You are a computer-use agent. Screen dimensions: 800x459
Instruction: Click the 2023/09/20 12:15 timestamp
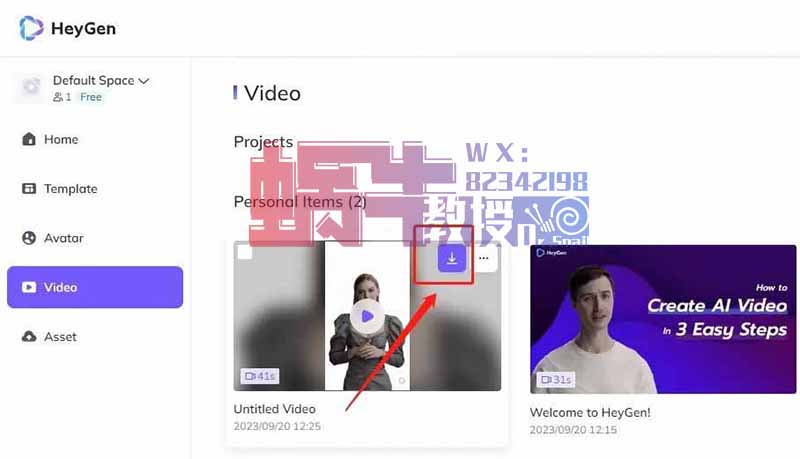coord(573,430)
